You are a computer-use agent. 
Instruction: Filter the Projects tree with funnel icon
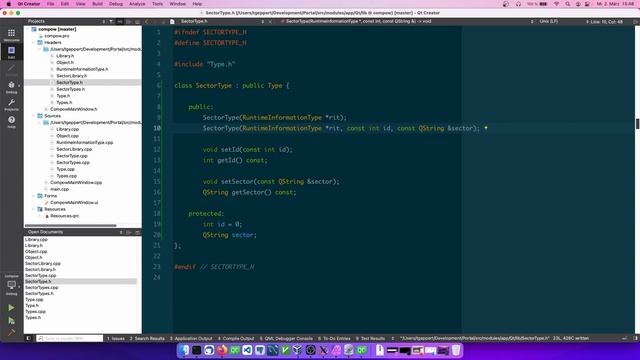pyautogui.click(x=111, y=21)
